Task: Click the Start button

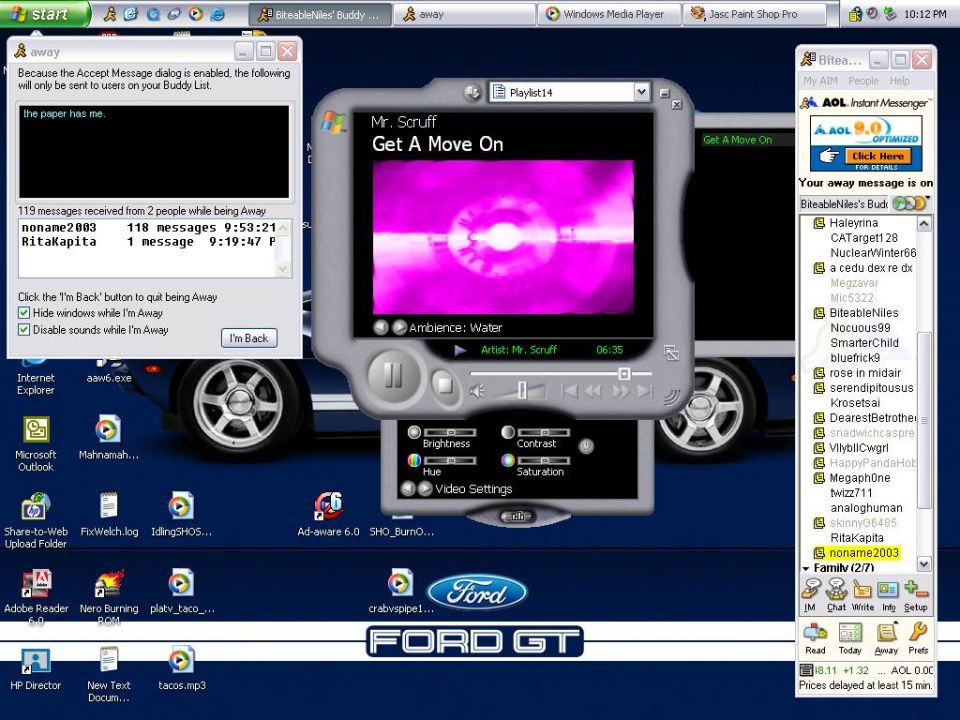Action: click(43, 13)
